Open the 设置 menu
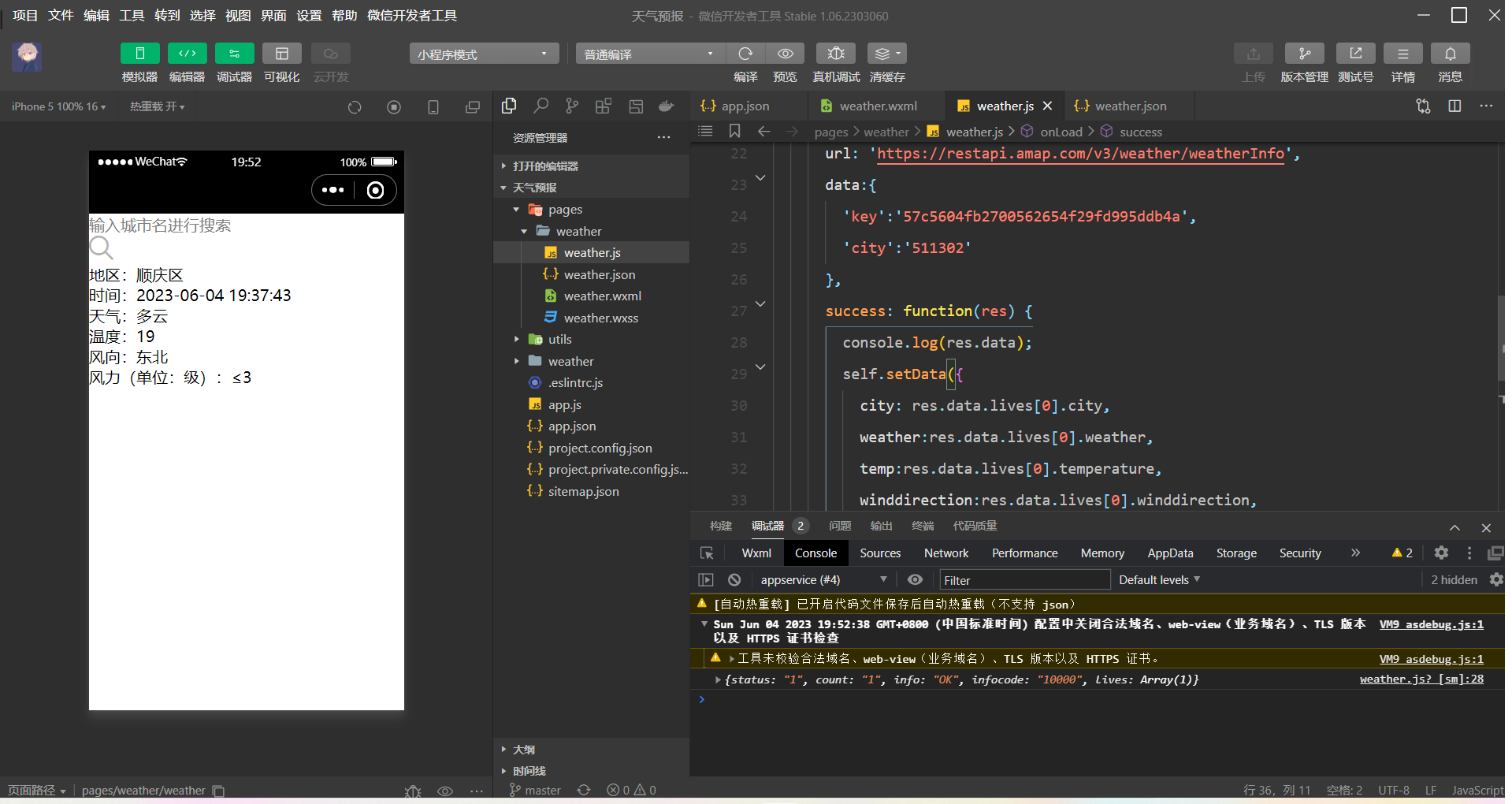This screenshot has width=1512, height=804. [x=309, y=16]
